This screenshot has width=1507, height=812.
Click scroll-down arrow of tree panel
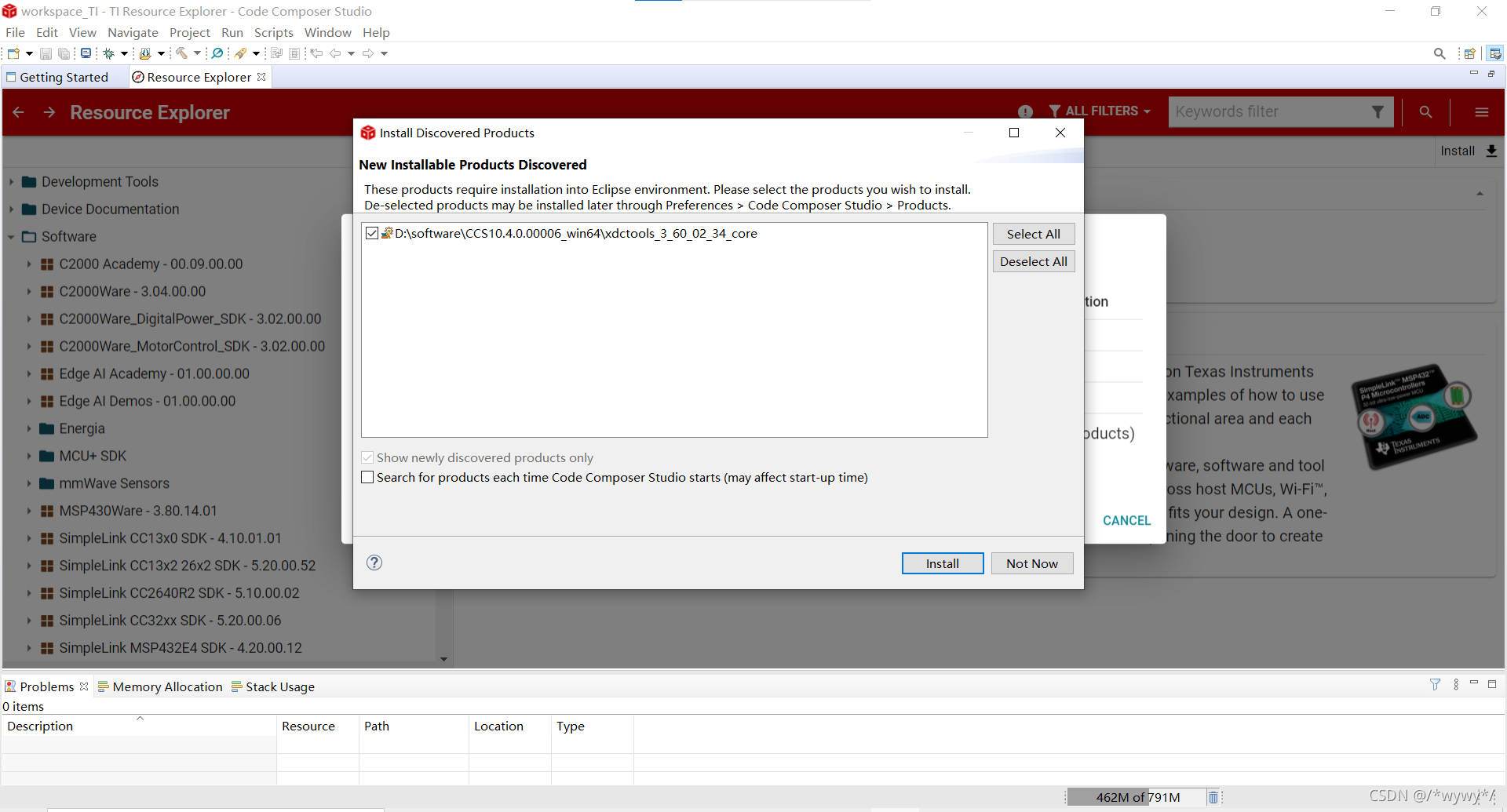444,659
